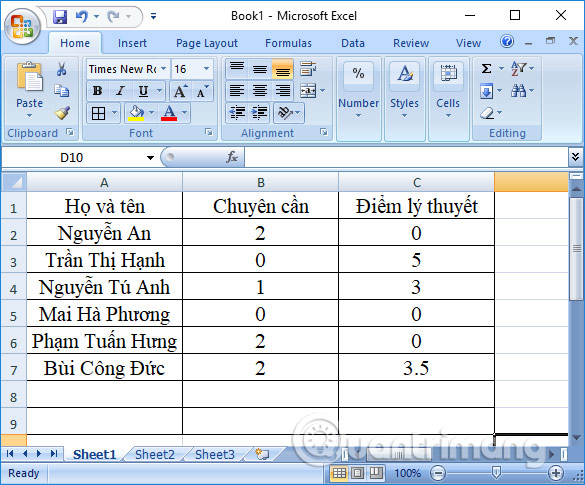Viewport: 585px width, 485px height.
Task: Switch to the Insert ribbon tab
Action: (132, 43)
